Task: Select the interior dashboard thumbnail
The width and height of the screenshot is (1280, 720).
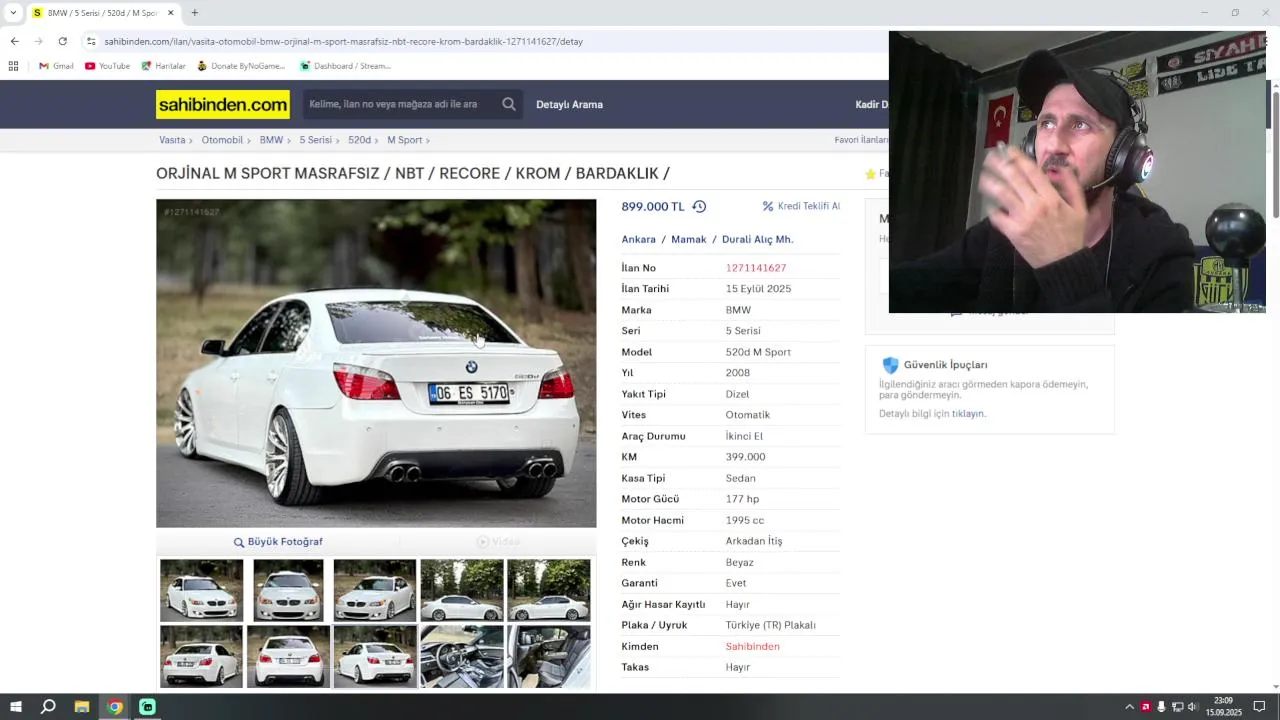Action: pos(462,656)
